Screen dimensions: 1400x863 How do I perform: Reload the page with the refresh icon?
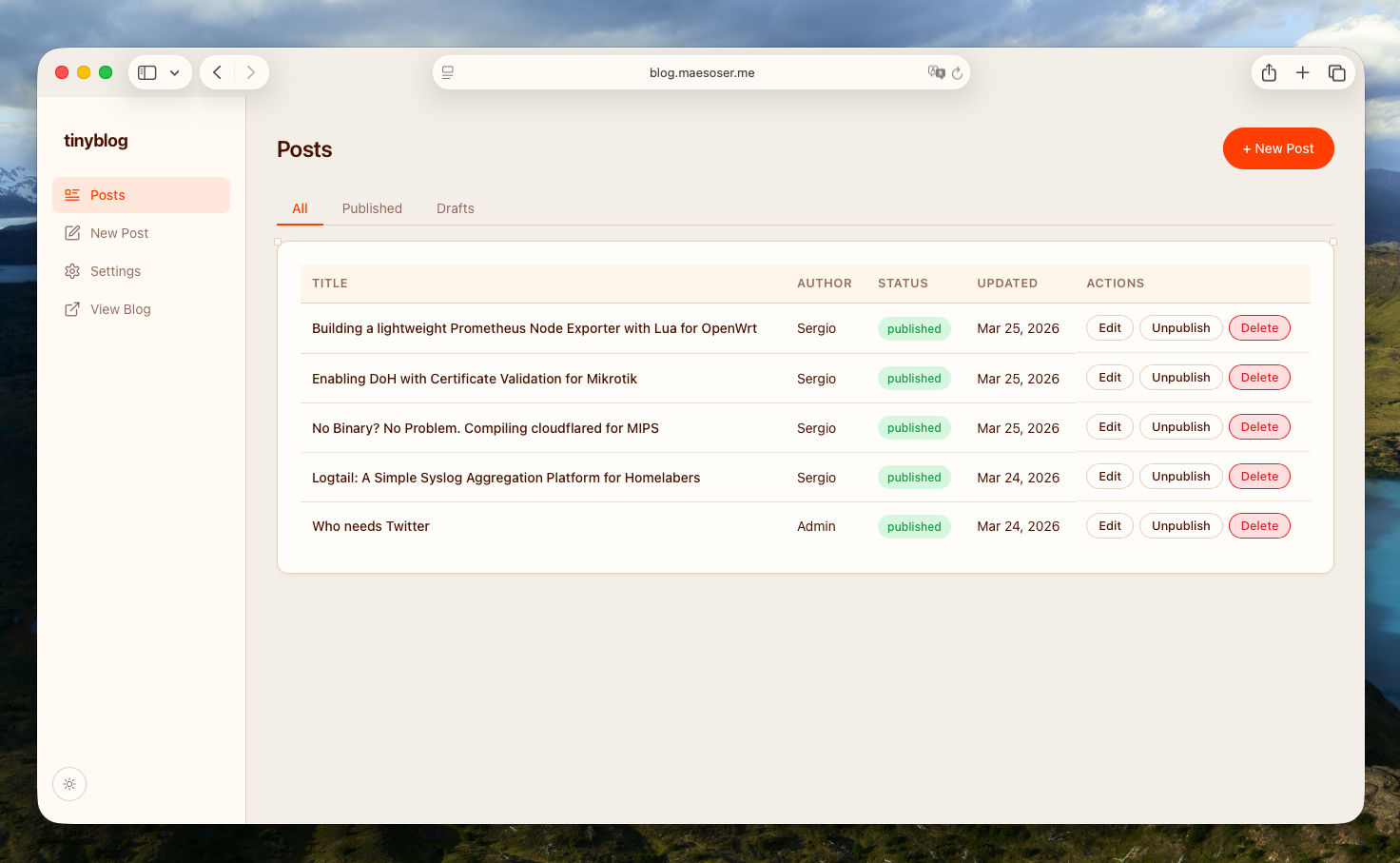click(958, 73)
